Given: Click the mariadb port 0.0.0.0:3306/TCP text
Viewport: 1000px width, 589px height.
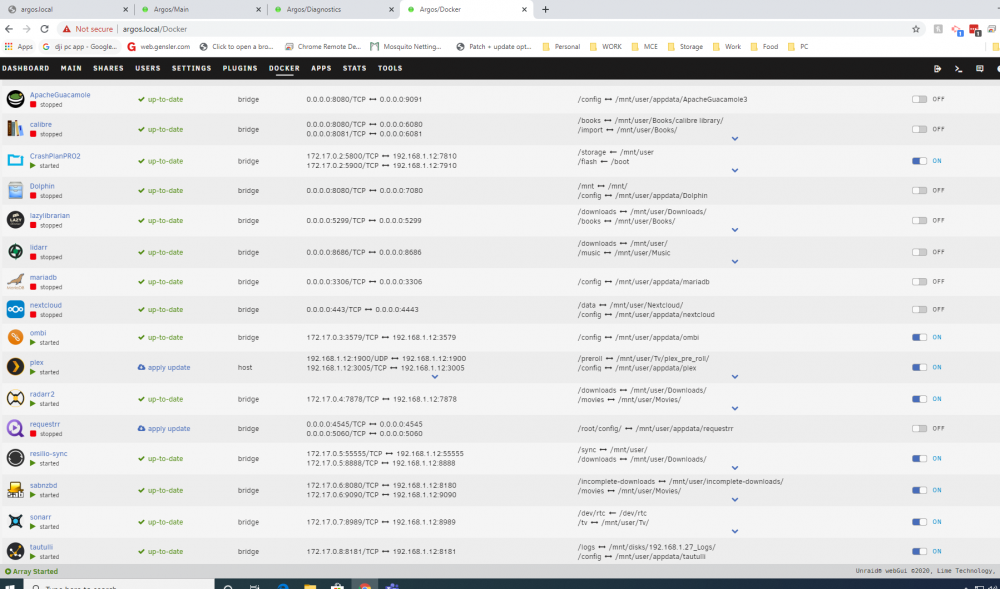Looking at the screenshot, I should pos(336,281).
